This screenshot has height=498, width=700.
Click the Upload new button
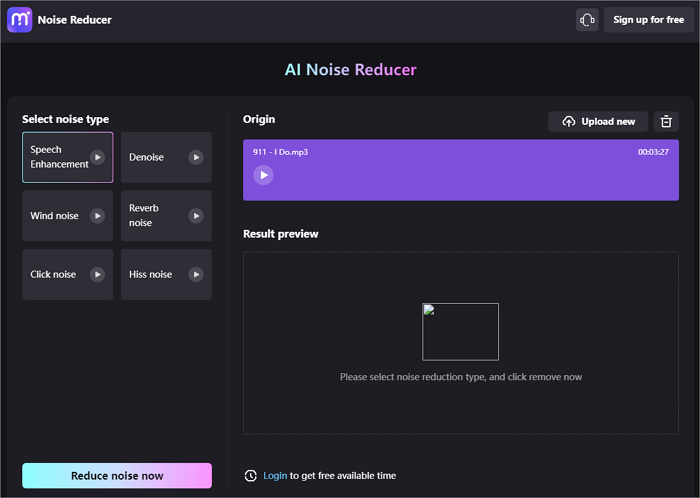coord(598,121)
